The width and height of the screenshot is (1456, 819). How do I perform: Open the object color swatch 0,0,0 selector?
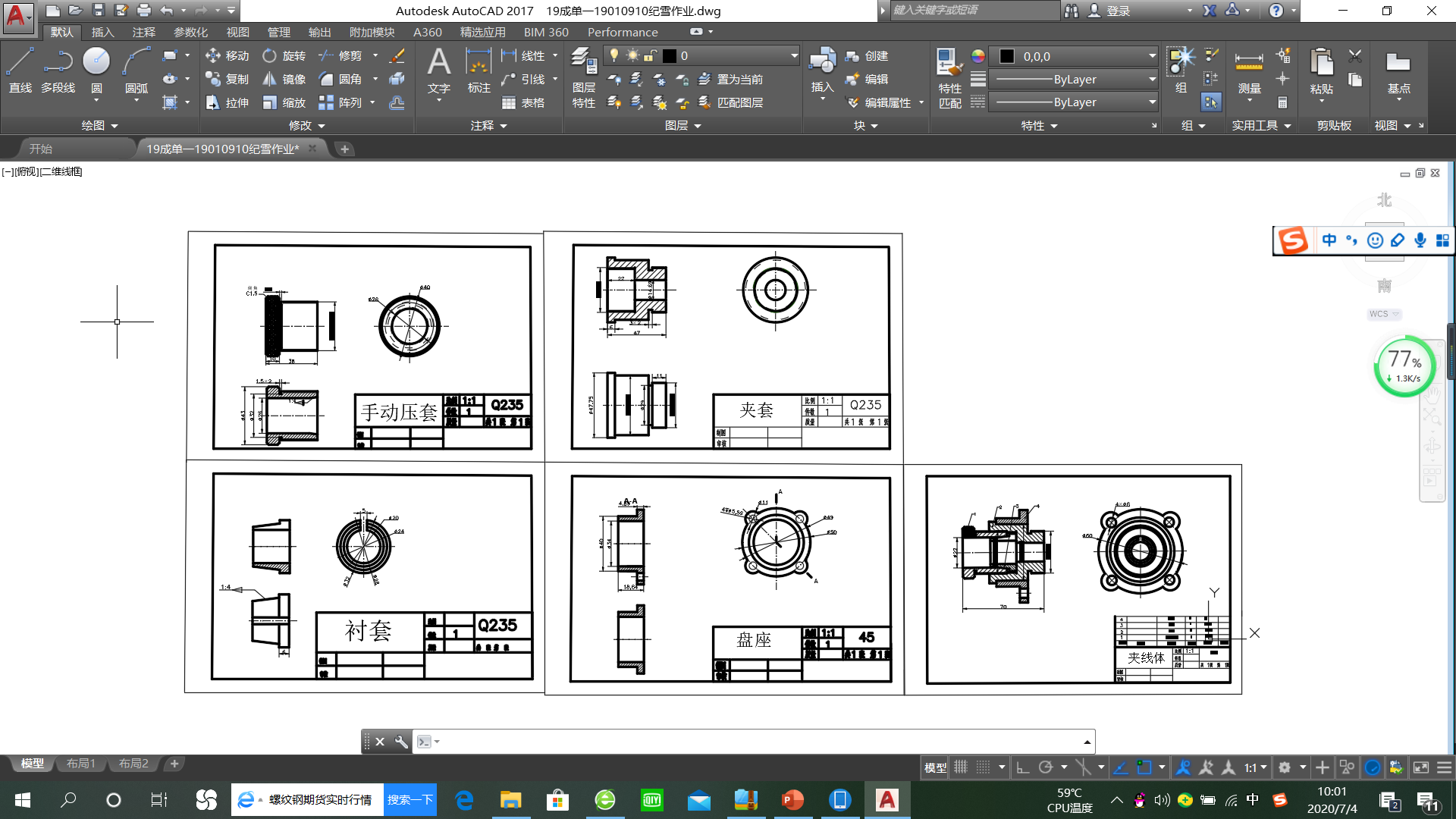(x=1077, y=56)
